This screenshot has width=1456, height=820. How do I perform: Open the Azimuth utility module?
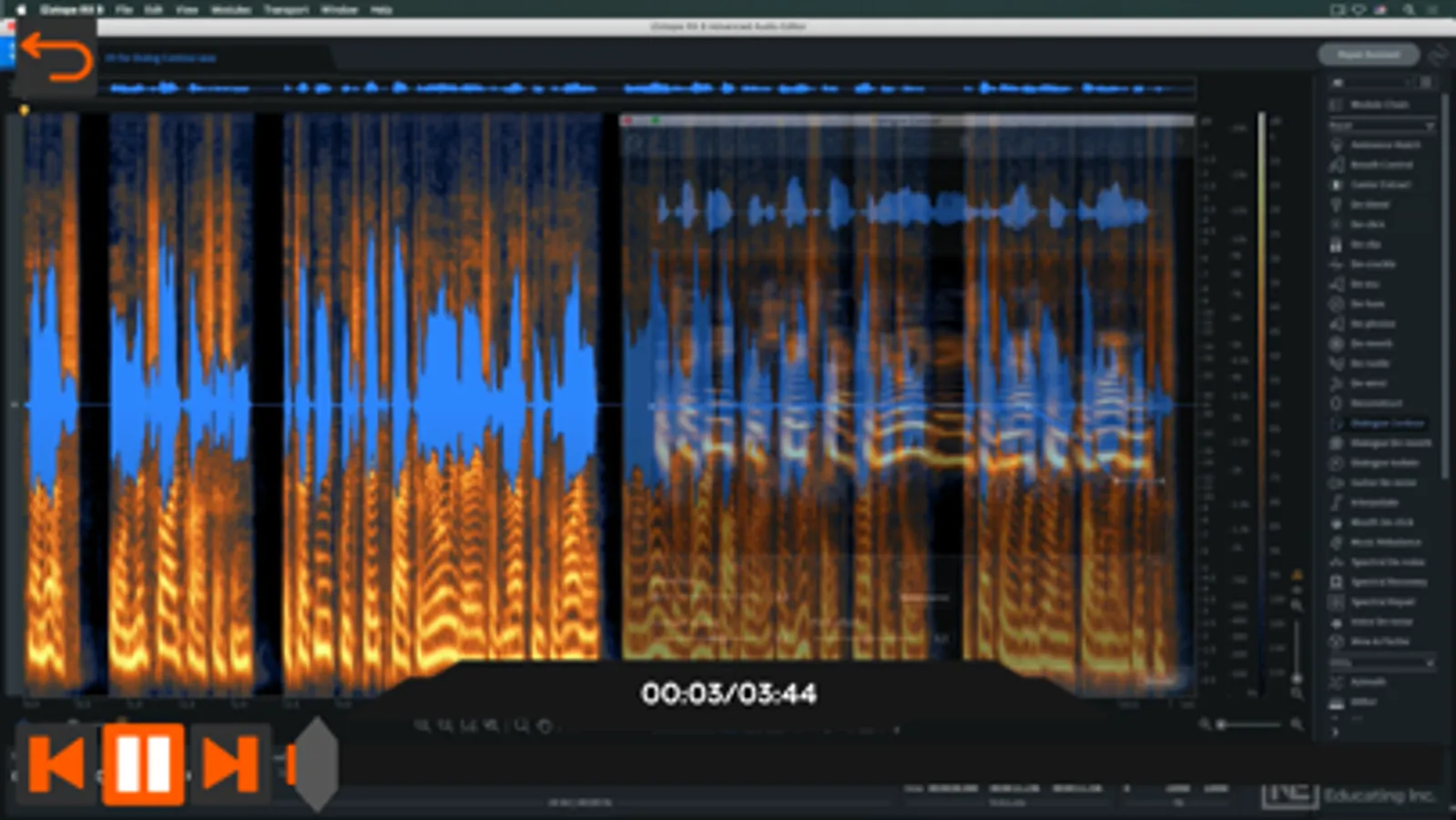pyautogui.click(x=1359, y=682)
